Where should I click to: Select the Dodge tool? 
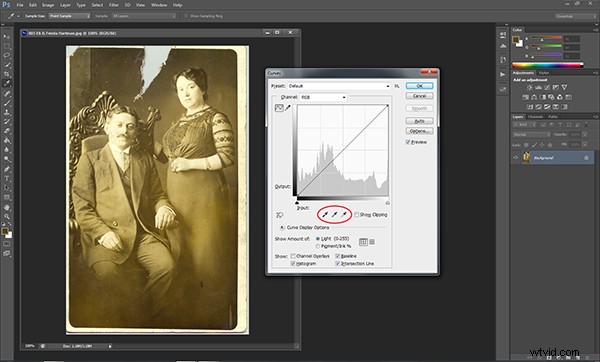coord(7,159)
